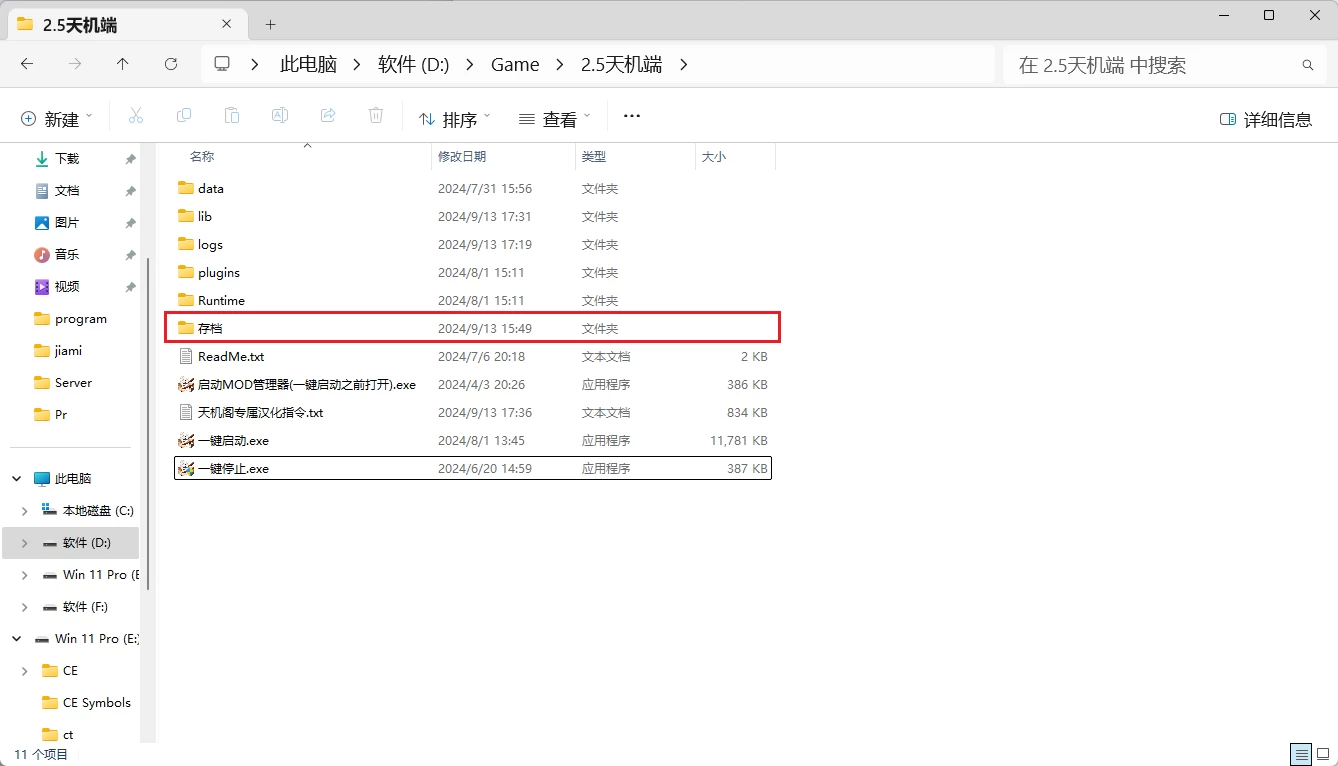This screenshot has width=1338, height=766.
Task: Click the pin icon next to 音乐
Action: (x=130, y=255)
